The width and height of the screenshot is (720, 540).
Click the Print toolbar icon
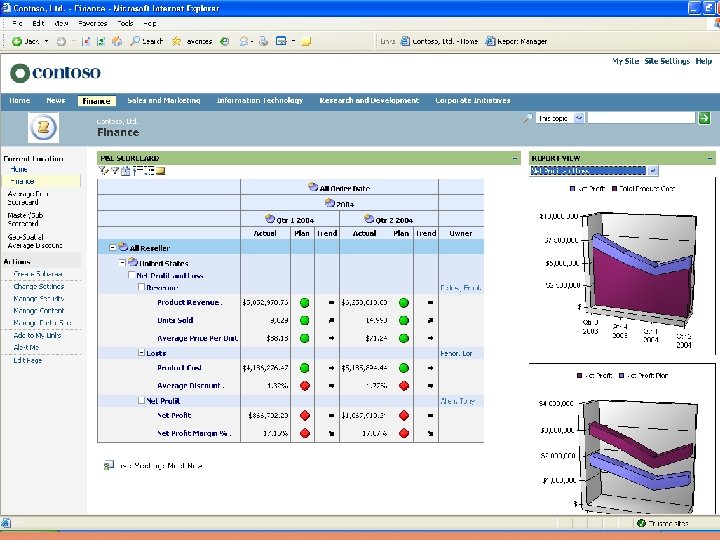(264, 41)
